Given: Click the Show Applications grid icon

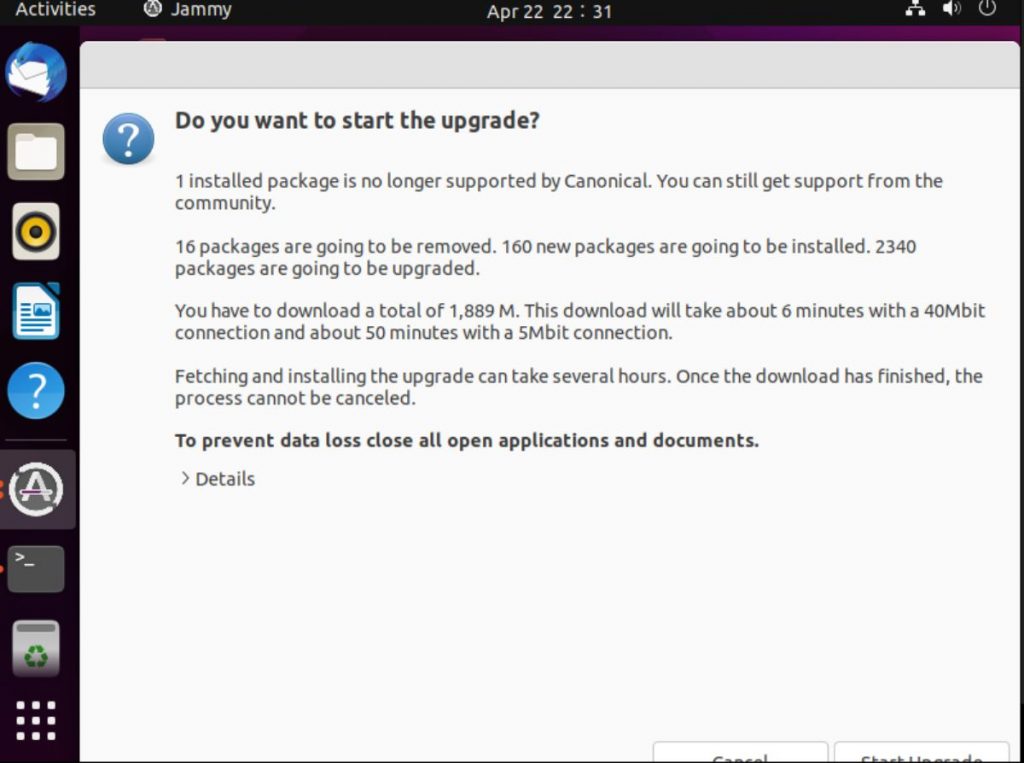Looking at the screenshot, I should point(36,719).
